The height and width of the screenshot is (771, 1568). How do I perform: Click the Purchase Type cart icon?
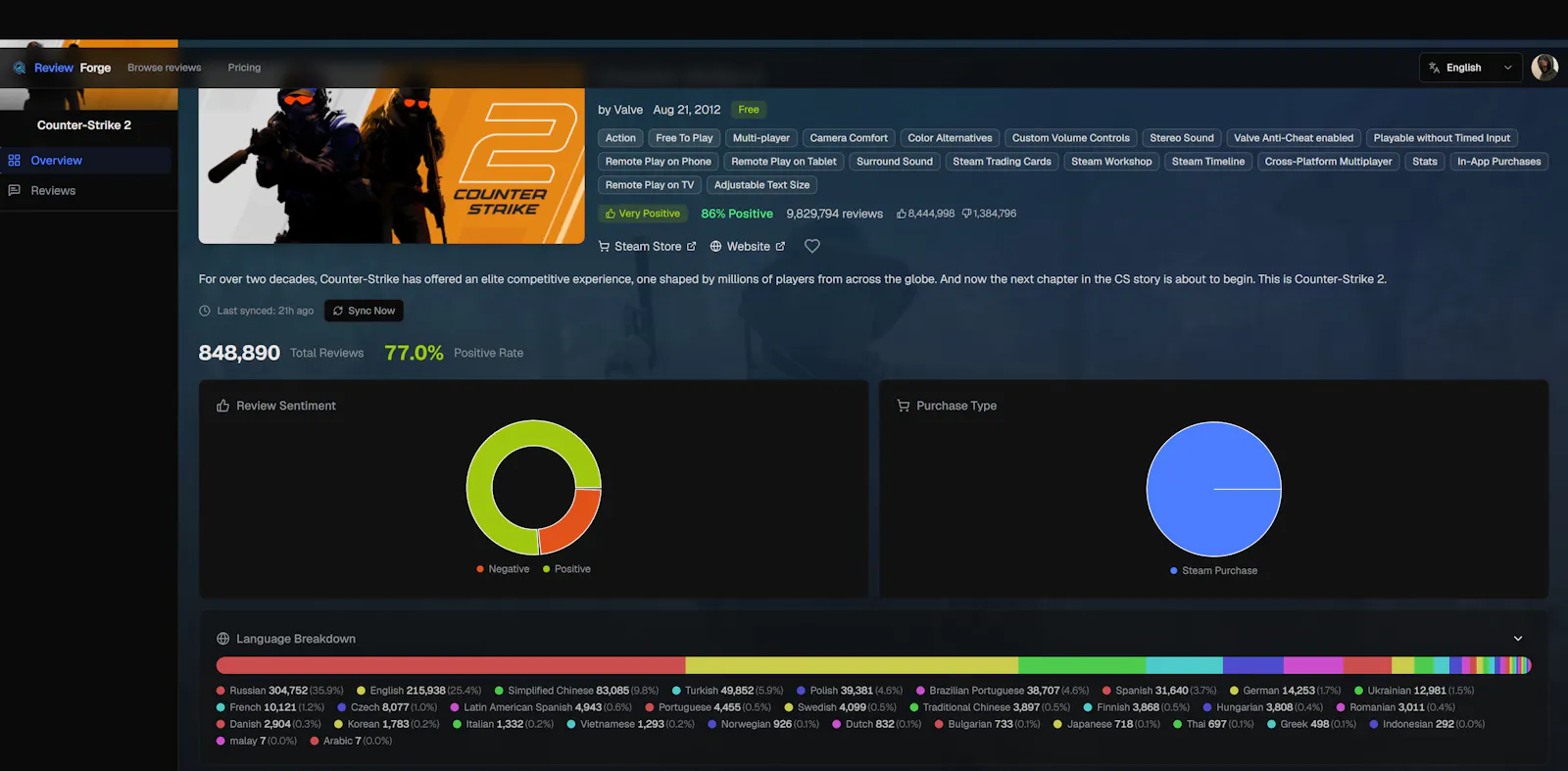[904, 406]
